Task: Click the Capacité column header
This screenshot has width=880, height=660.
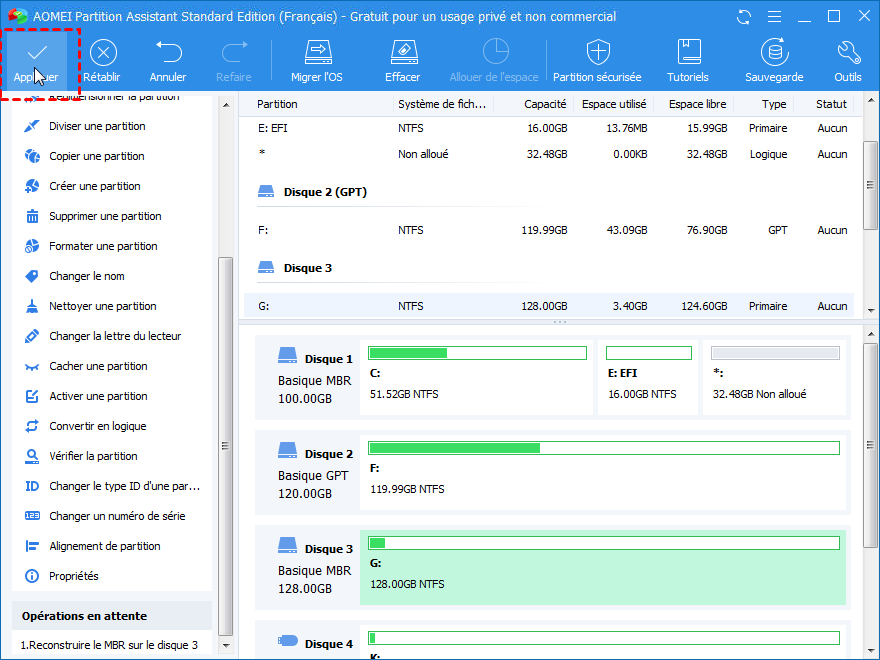Action: (545, 104)
